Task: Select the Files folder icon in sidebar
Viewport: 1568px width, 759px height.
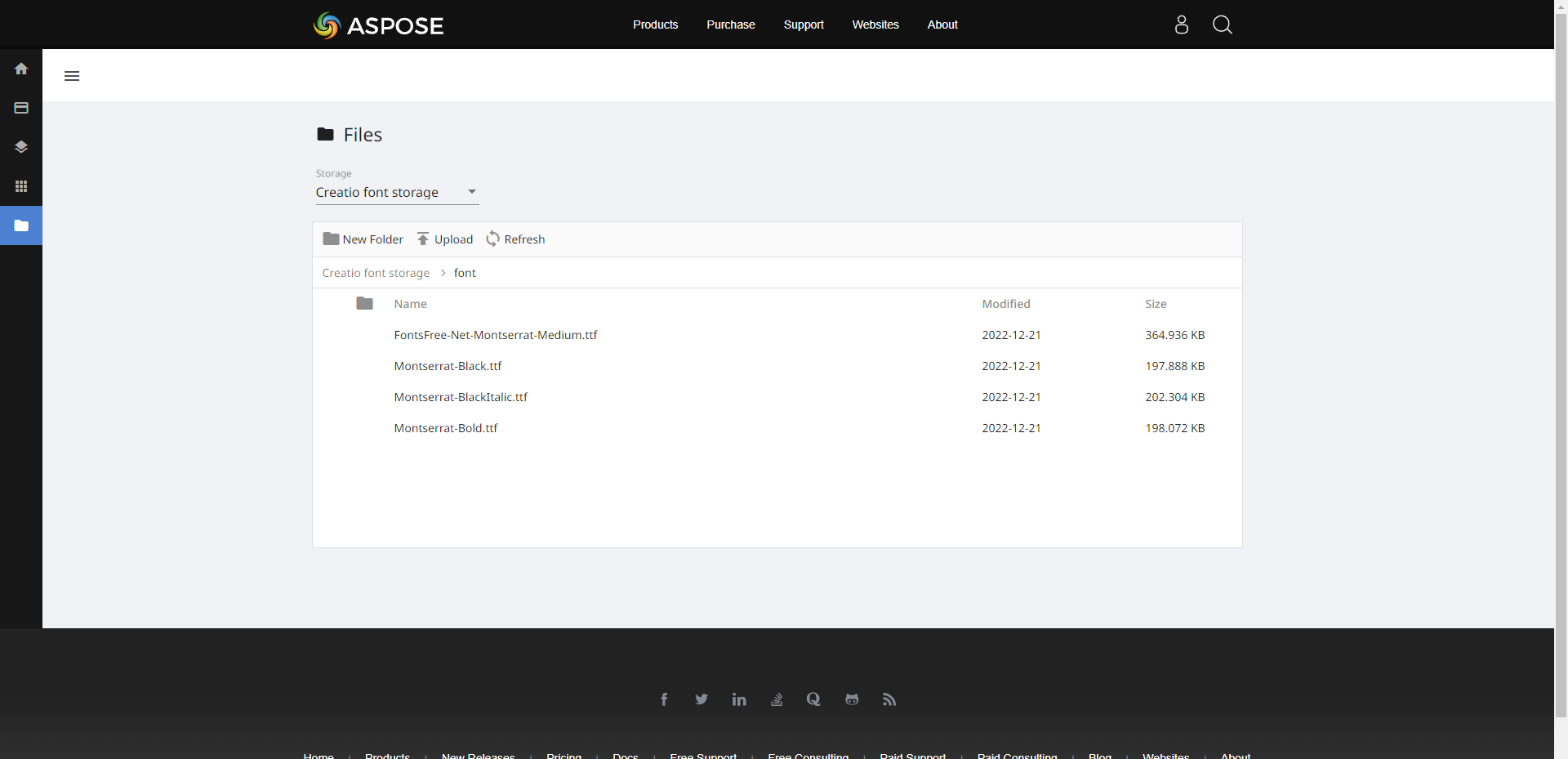Action: point(20,225)
